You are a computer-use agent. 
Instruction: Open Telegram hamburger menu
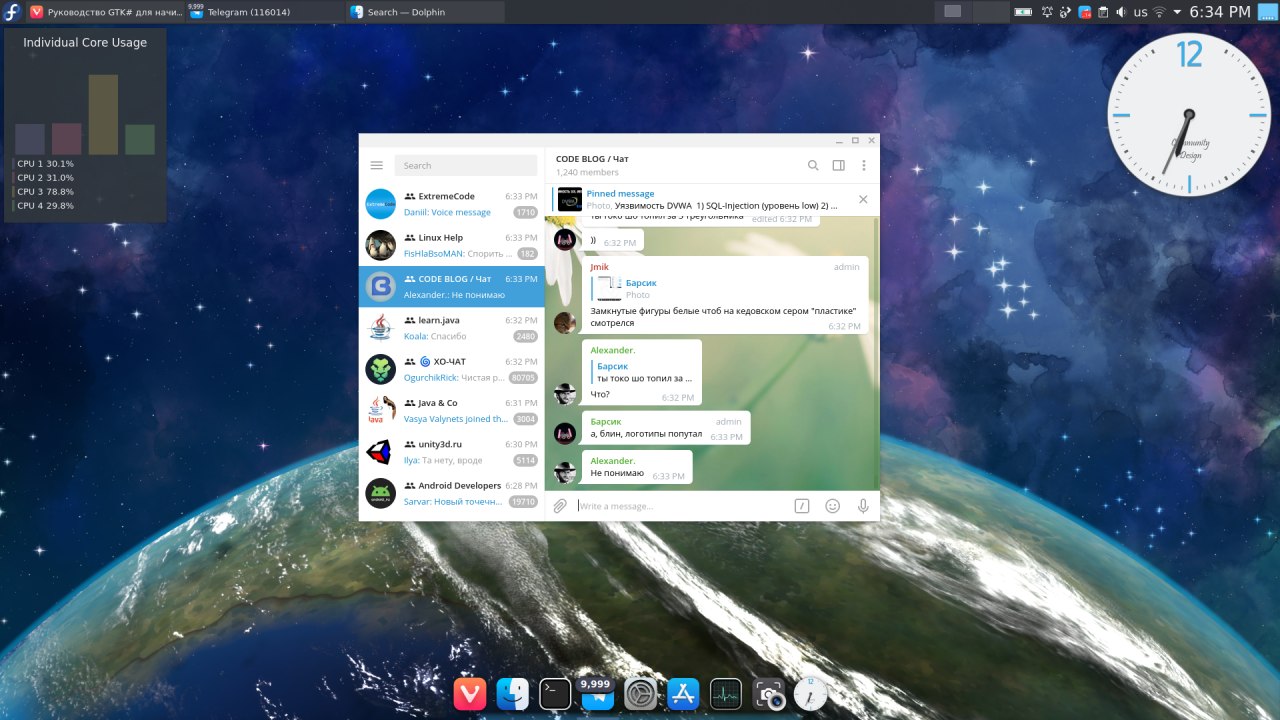click(x=376, y=166)
